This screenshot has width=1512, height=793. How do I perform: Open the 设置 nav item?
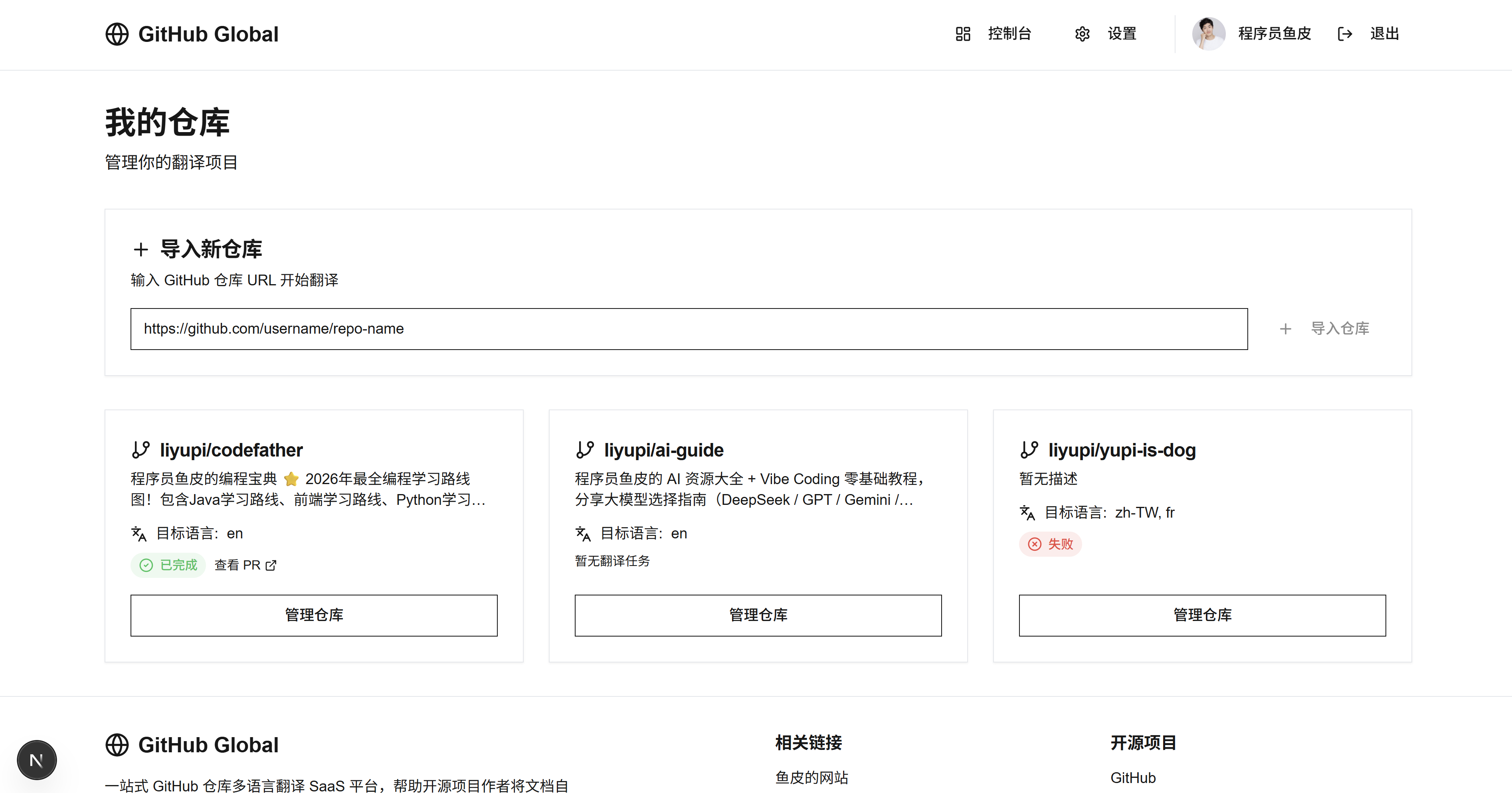pyautogui.click(x=1122, y=34)
